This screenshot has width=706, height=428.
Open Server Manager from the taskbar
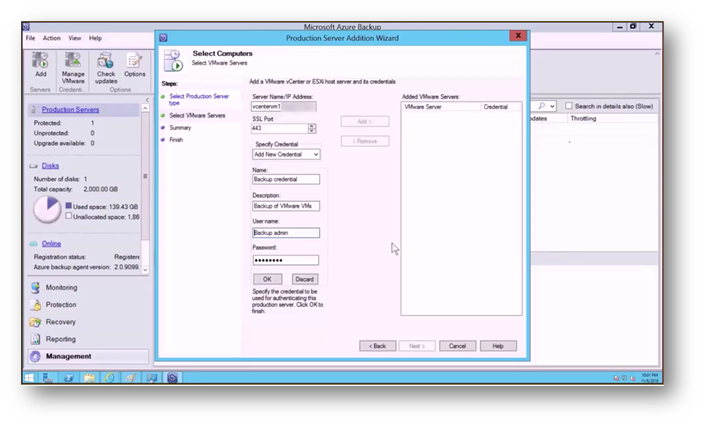click(x=48, y=378)
